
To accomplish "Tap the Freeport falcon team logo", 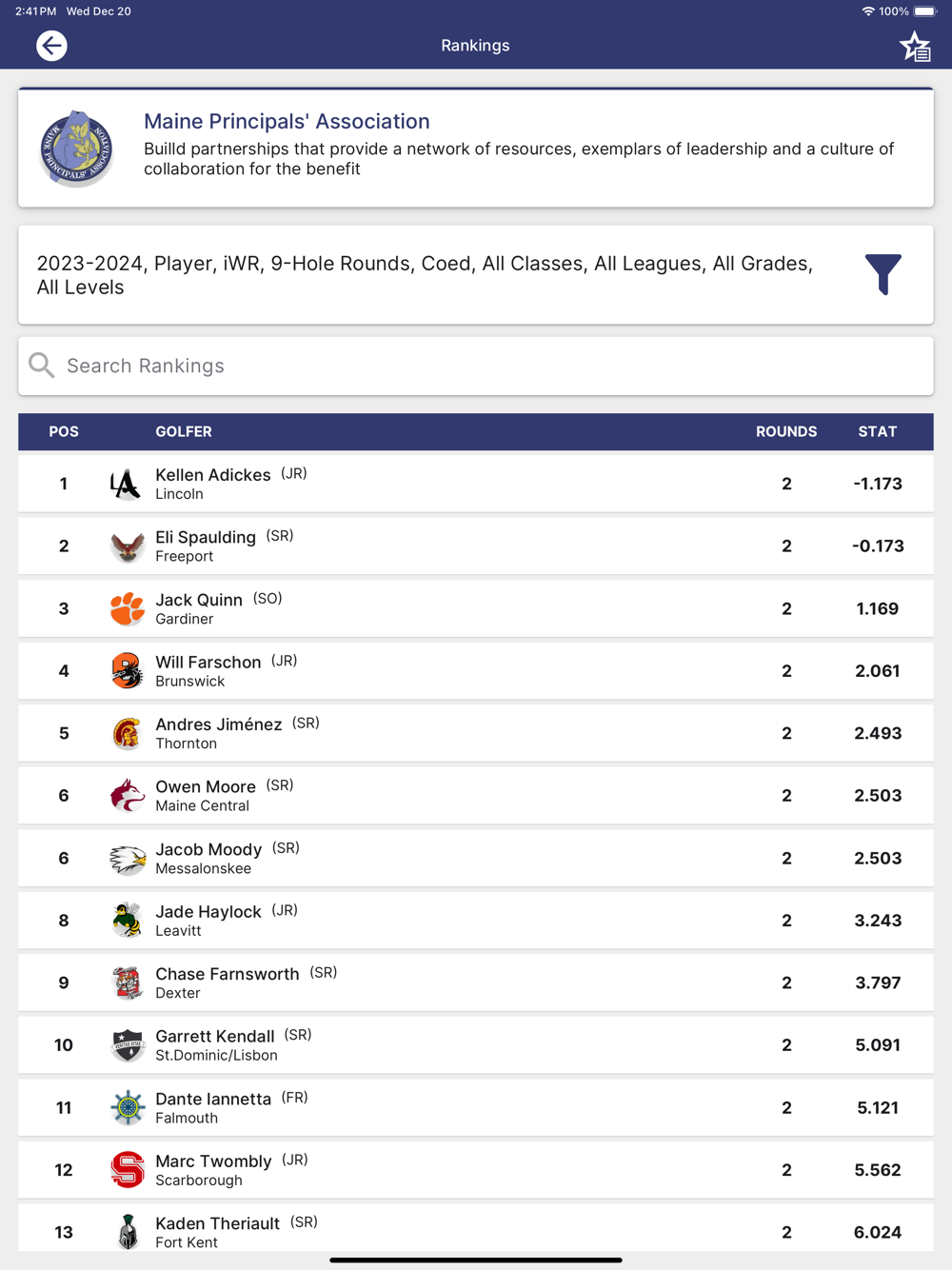I will pyautogui.click(x=127, y=546).
